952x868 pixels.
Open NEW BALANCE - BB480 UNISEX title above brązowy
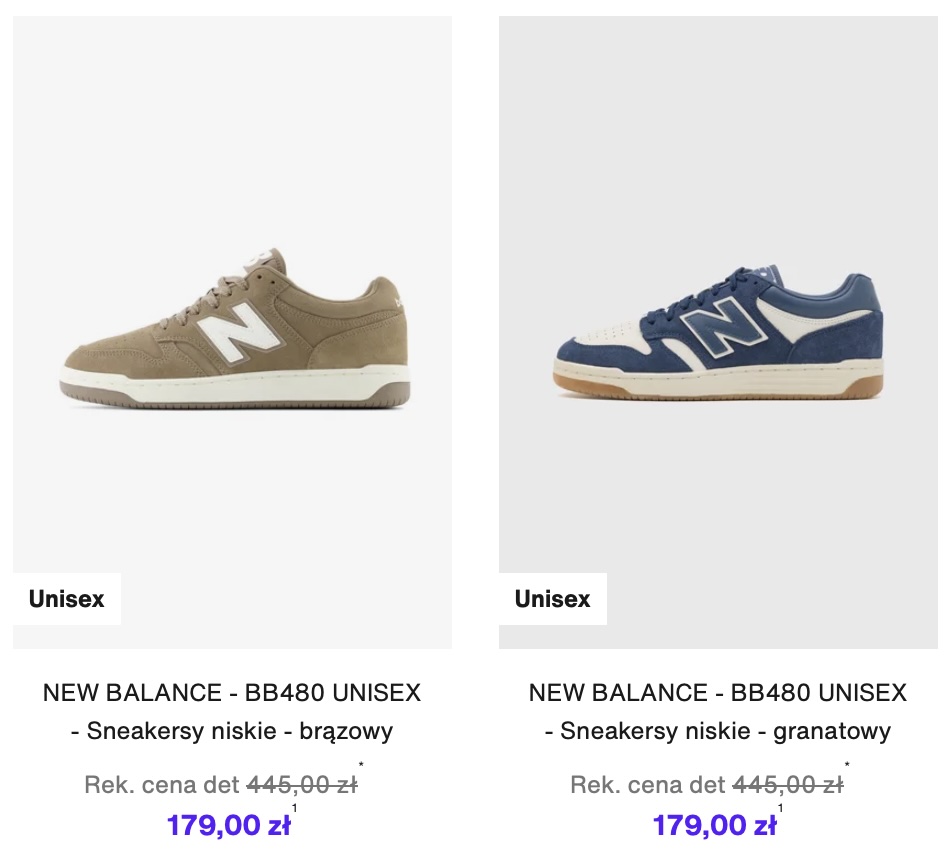[x=232, y=692]
